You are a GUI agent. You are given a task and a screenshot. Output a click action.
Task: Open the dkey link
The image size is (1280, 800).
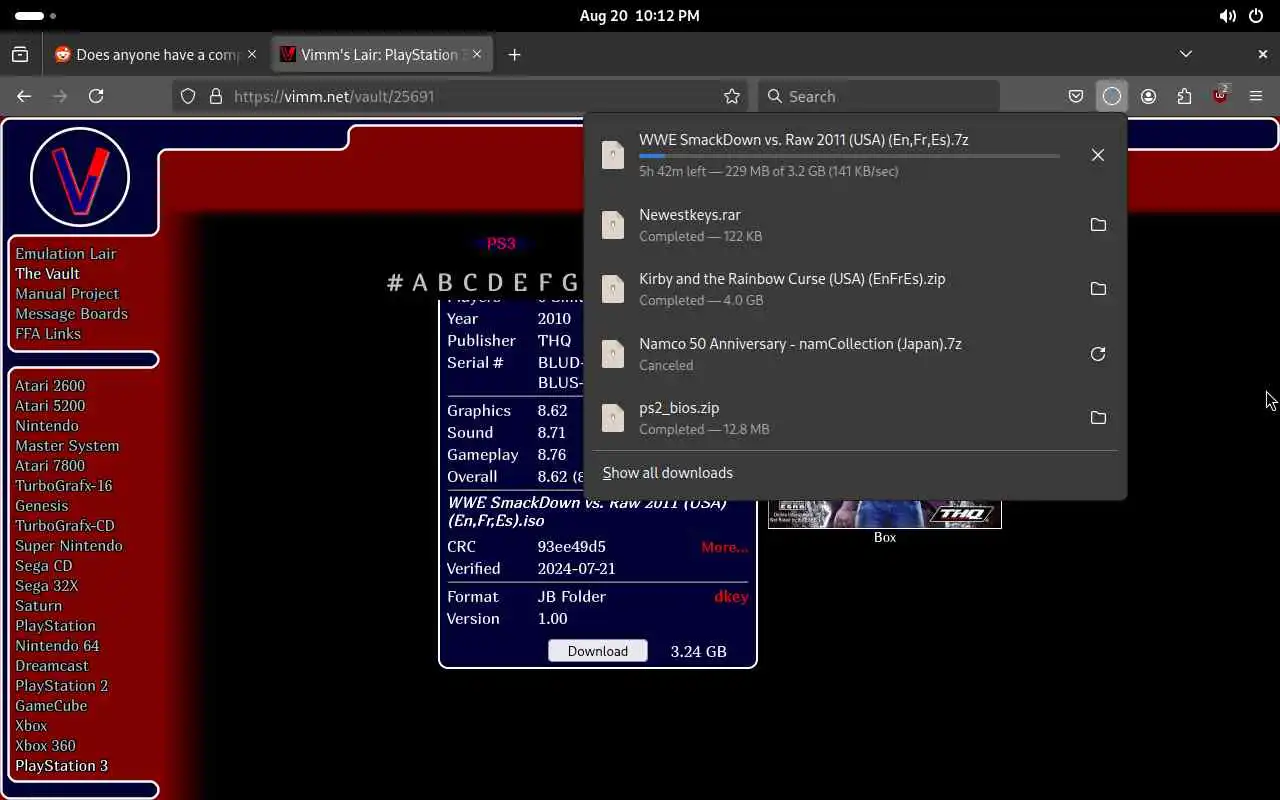pyautogui.click(x=731, y=596)
